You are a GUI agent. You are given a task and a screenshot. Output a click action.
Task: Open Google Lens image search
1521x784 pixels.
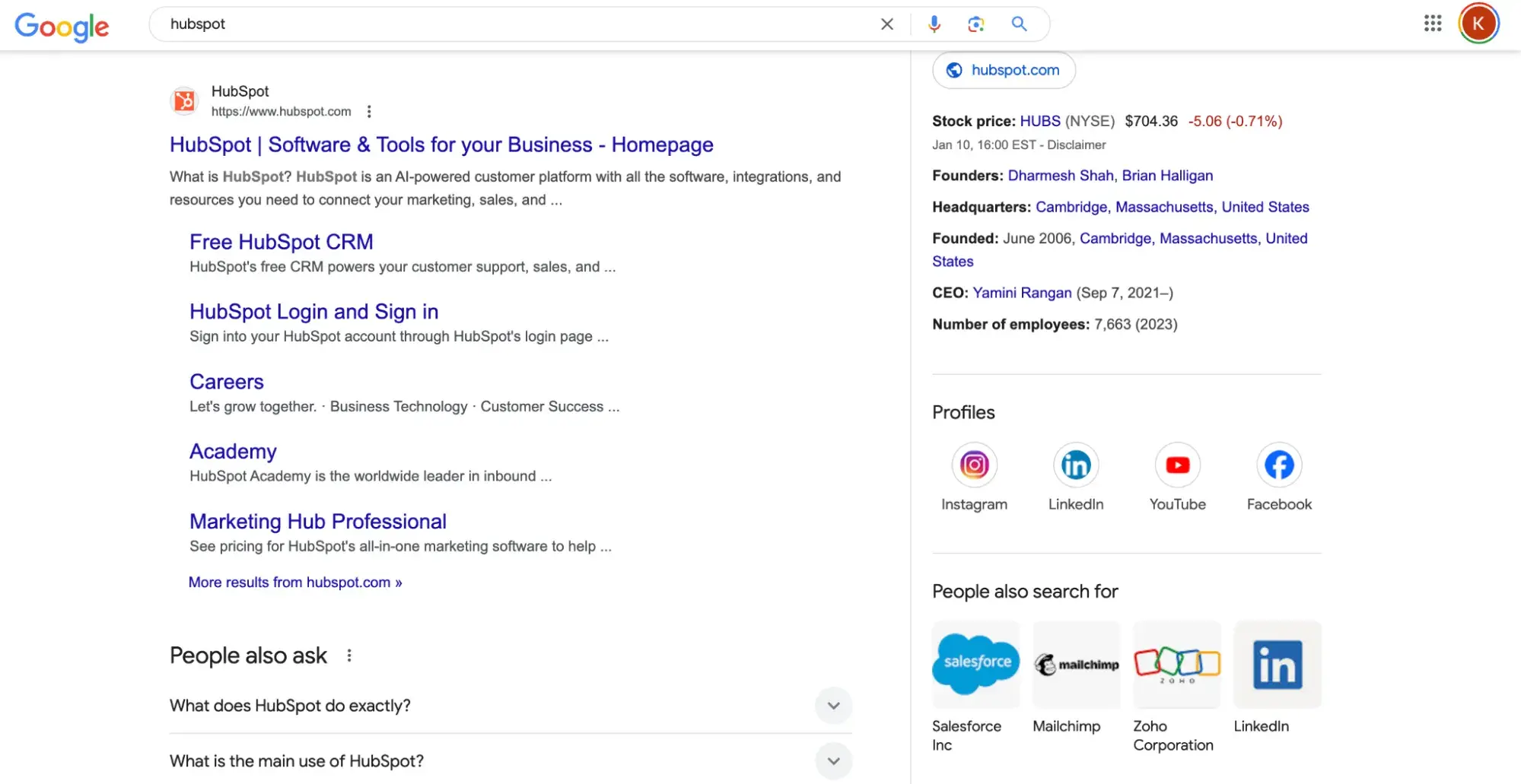point(975,24)
